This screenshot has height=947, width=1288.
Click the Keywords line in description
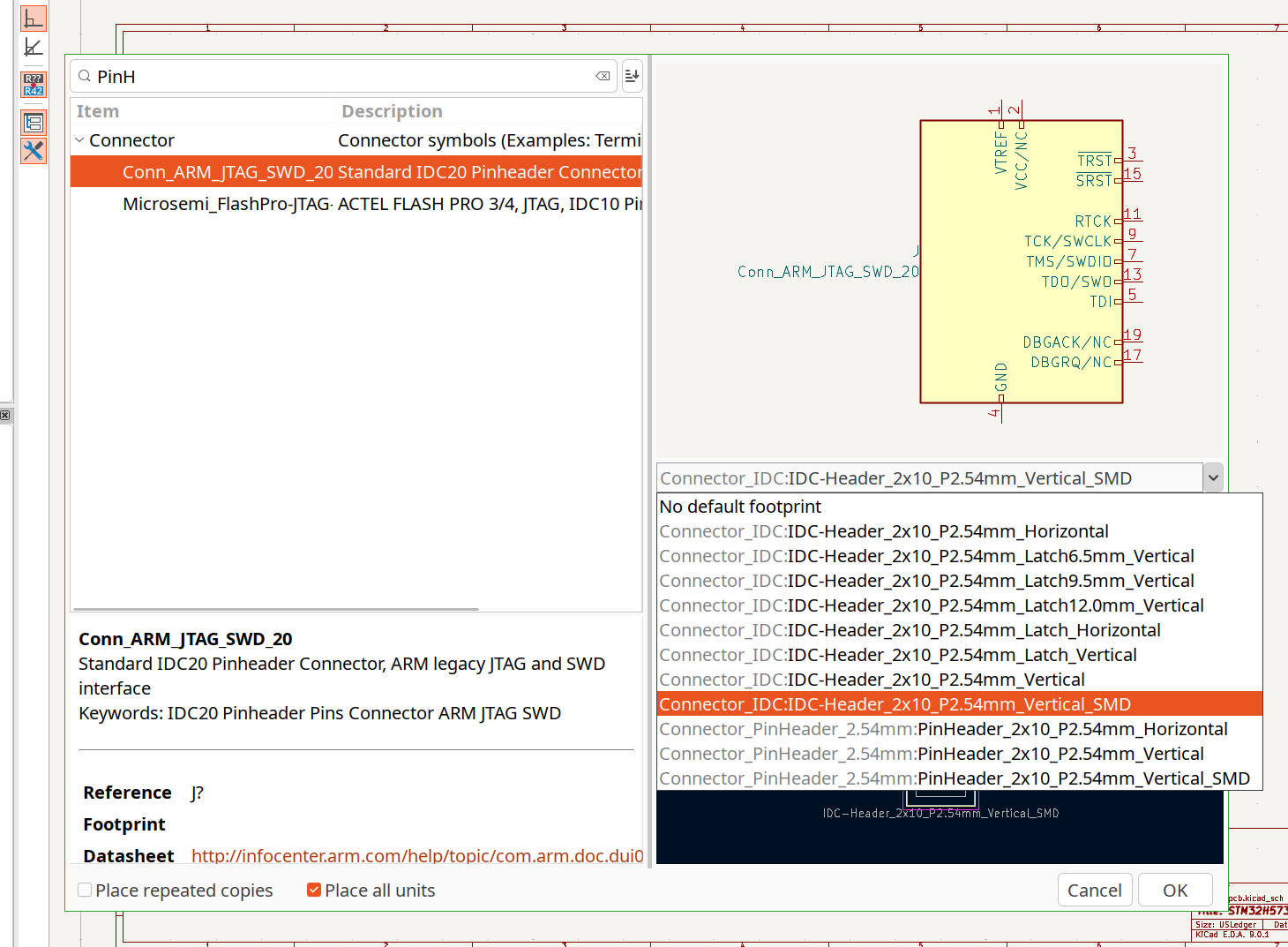coord(319,713)
